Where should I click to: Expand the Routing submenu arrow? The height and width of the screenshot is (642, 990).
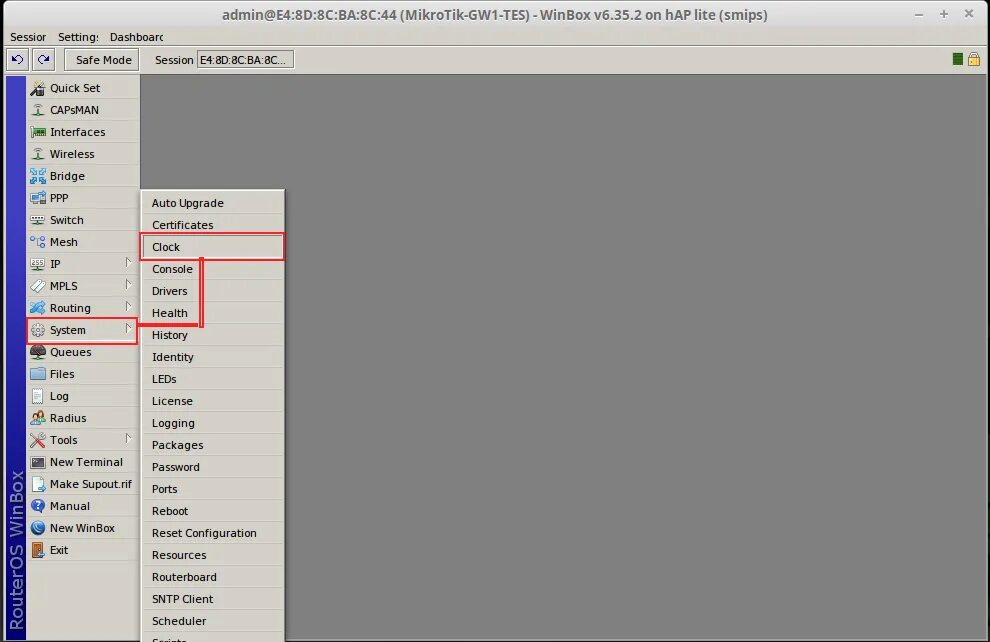[128, 307]
